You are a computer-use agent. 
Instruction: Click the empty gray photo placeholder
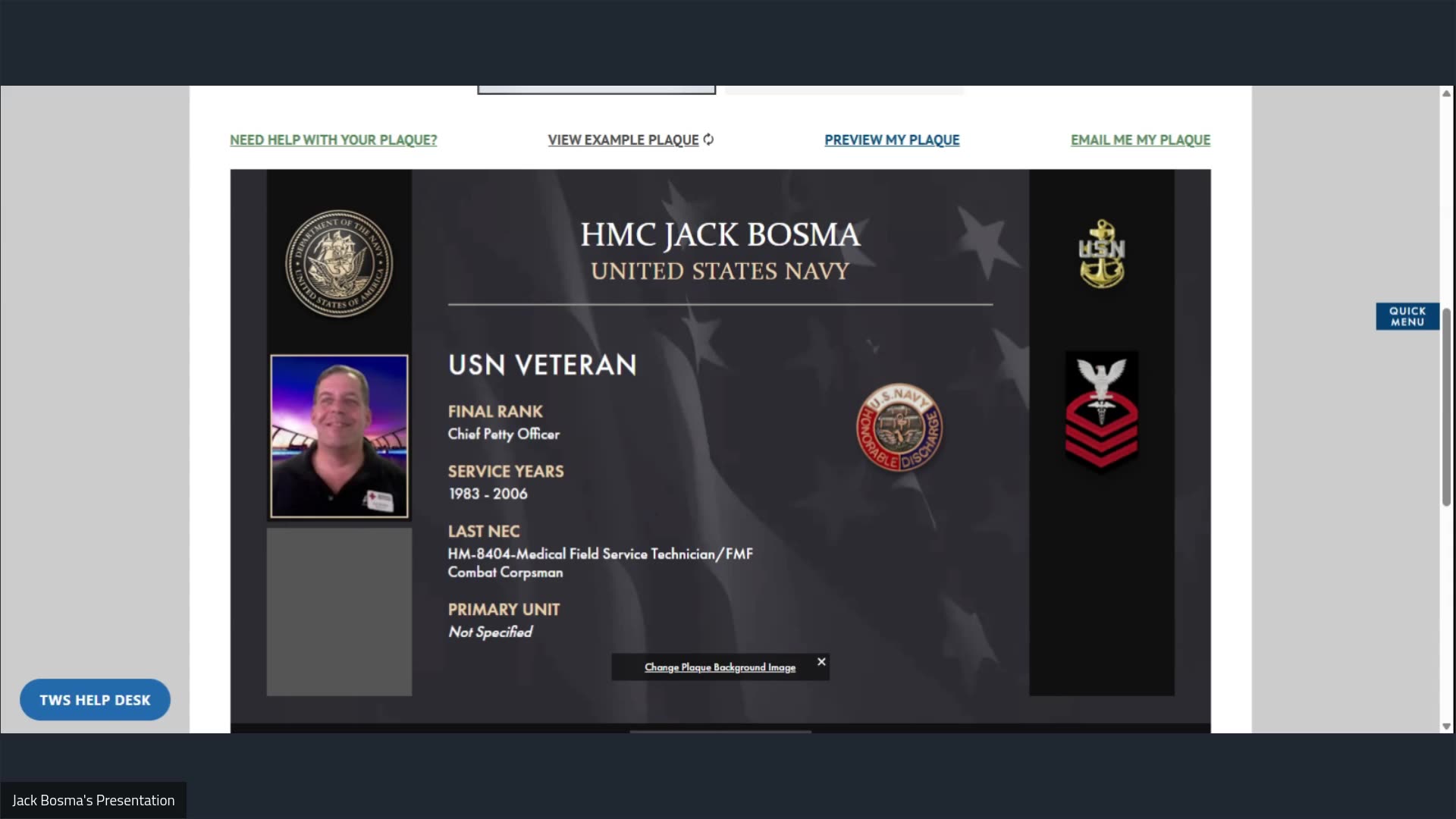click(339, 612)
